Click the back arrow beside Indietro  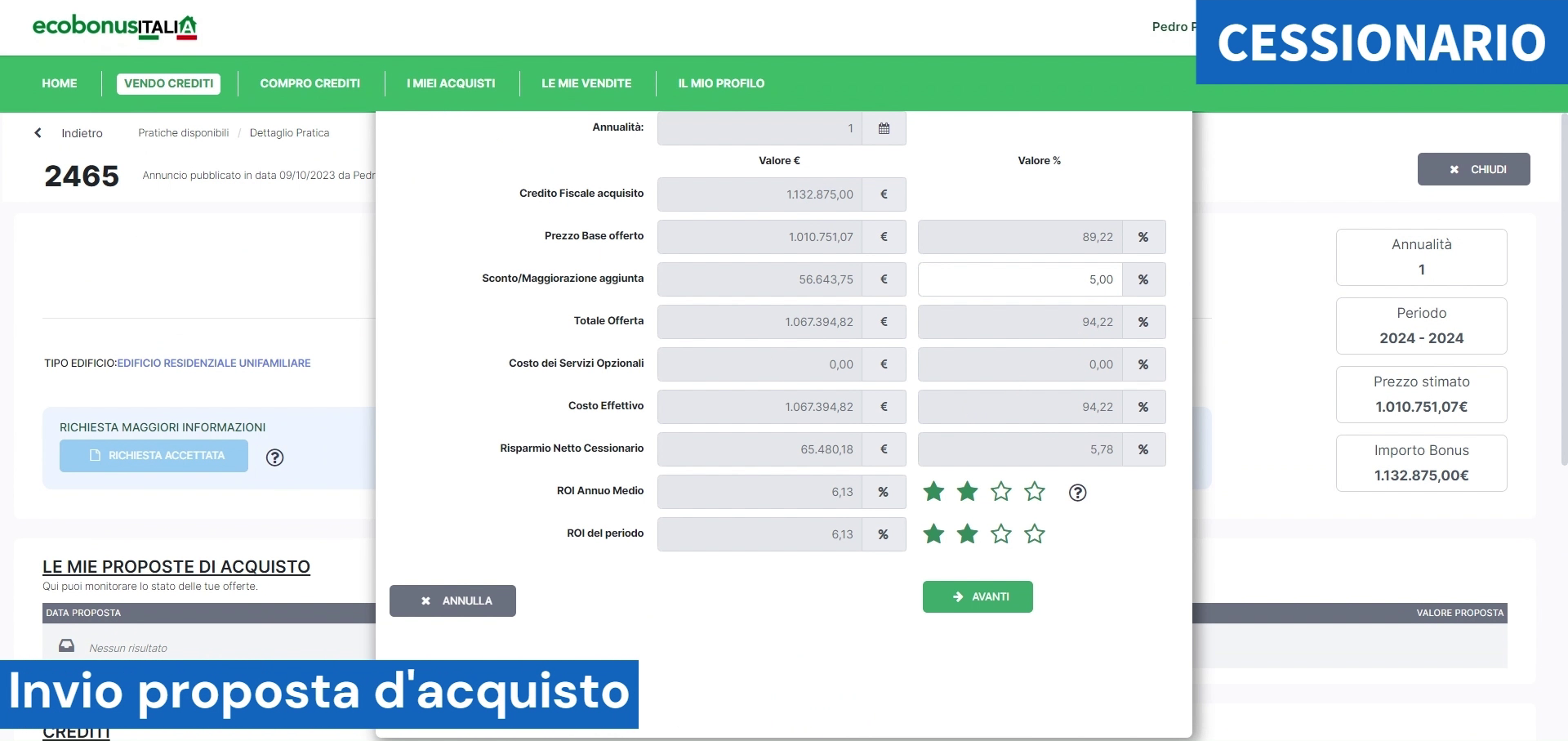click(38, 133)
